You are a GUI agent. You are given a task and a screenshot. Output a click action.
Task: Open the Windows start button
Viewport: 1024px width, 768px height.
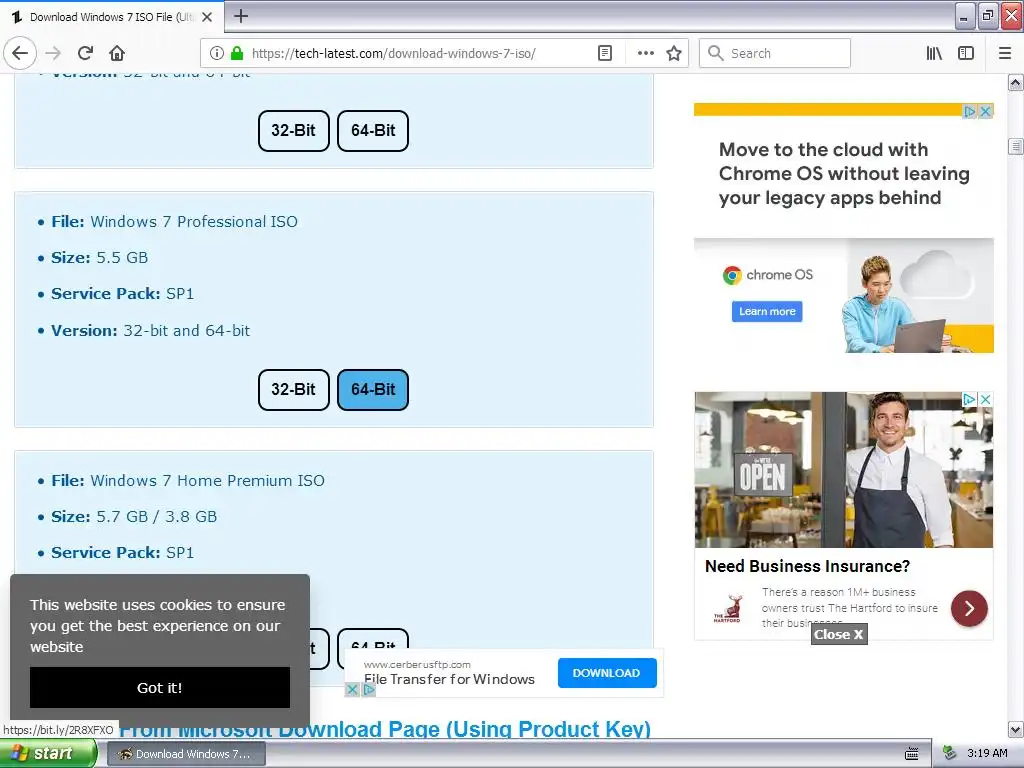click(x=48, y=754)
